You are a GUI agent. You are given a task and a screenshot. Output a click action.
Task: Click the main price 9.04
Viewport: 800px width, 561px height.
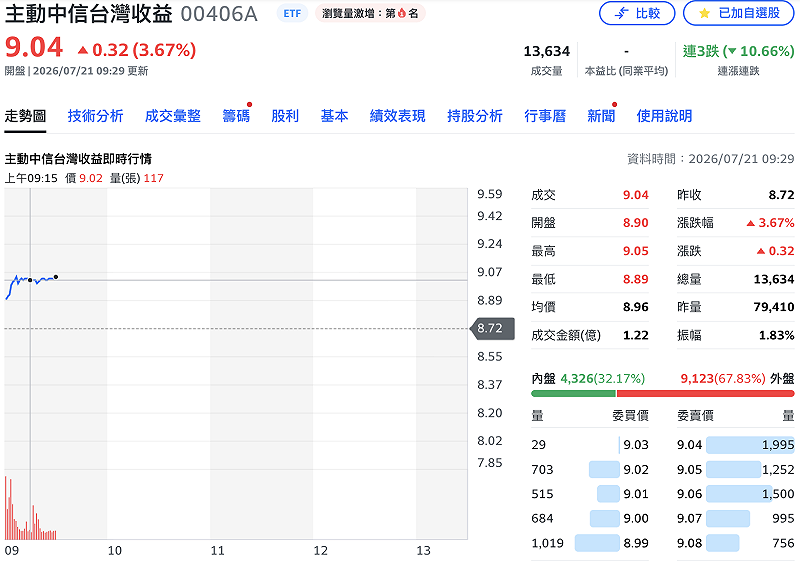tap(34, 47)
